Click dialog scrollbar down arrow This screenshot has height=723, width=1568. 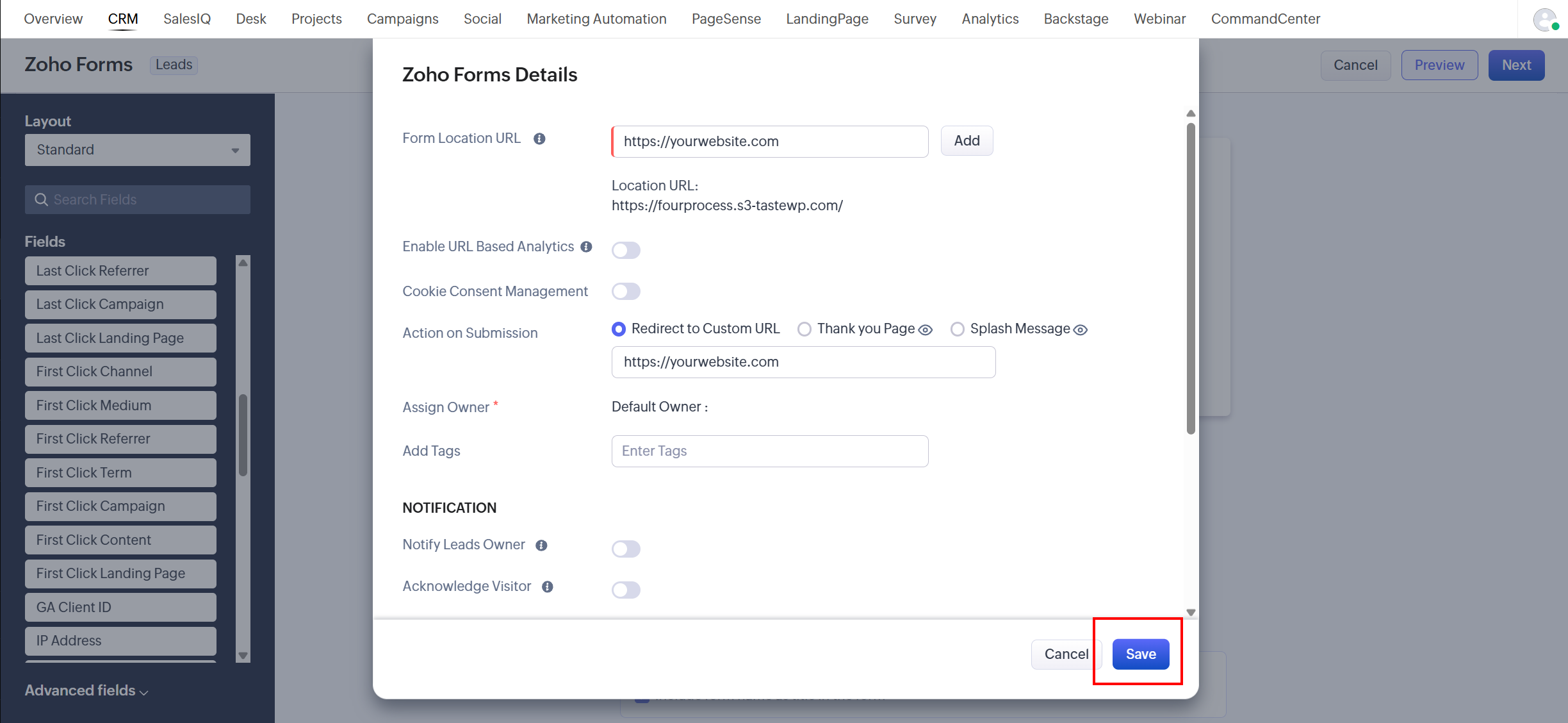click(1191, 613)
